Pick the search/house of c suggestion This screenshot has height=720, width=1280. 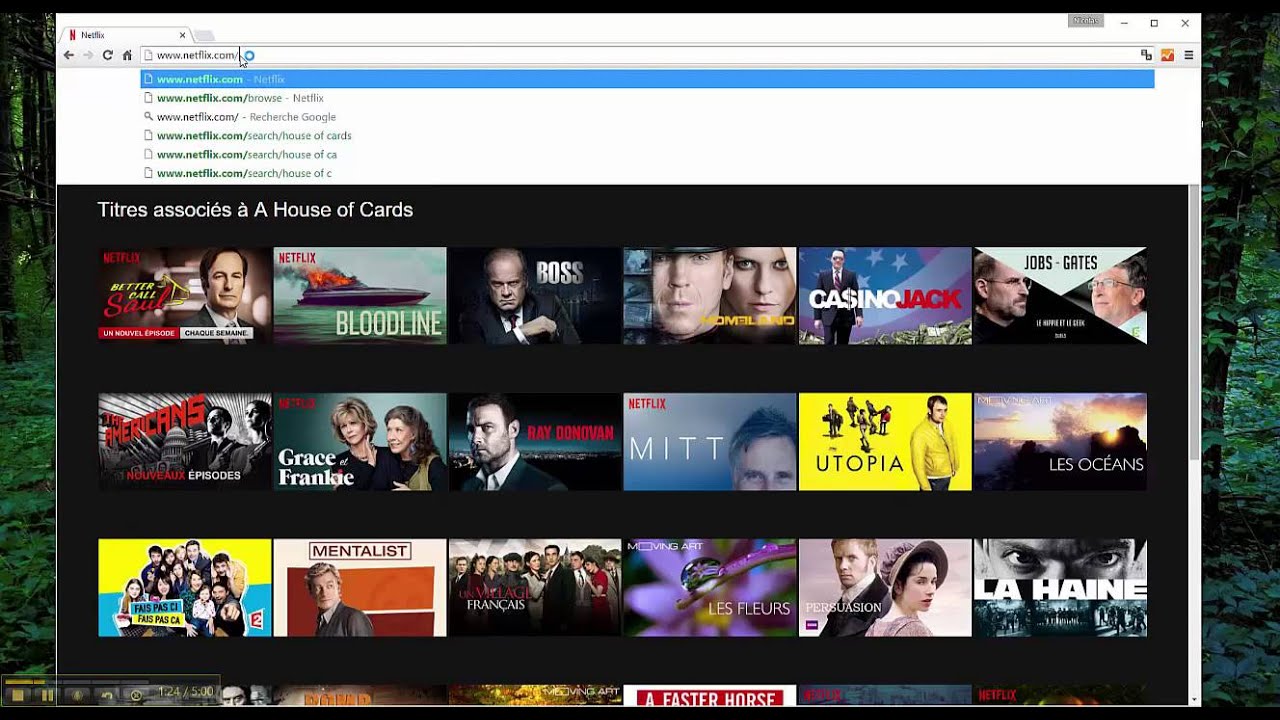[647, 173]
